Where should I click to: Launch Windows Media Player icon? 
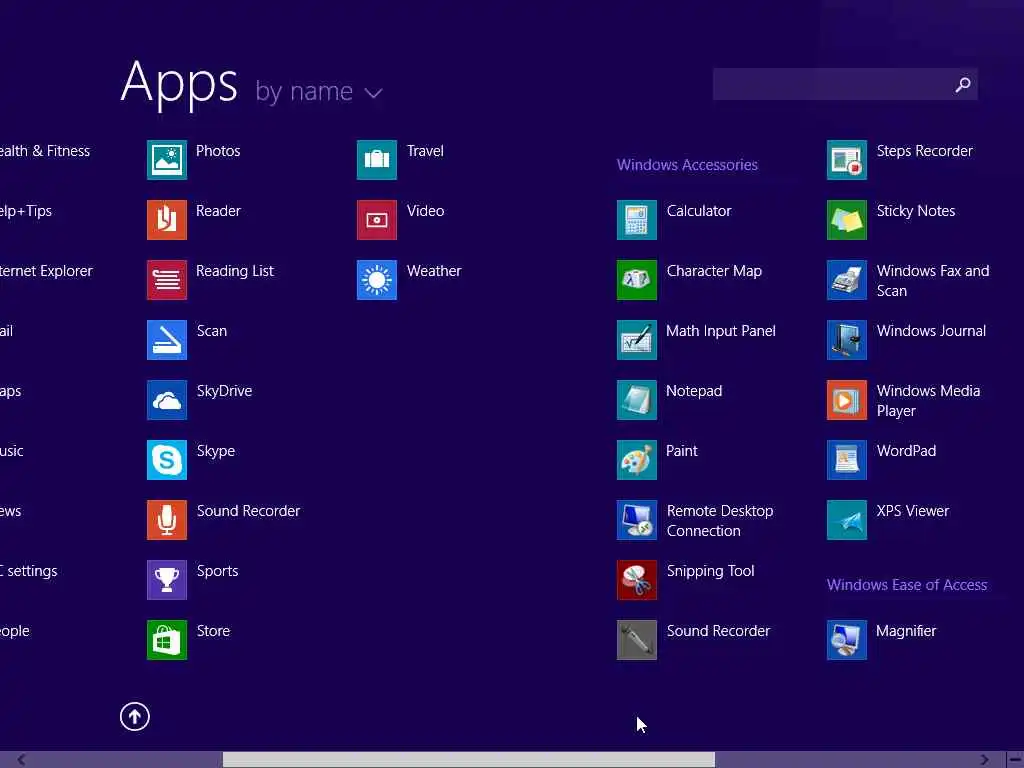847,400
